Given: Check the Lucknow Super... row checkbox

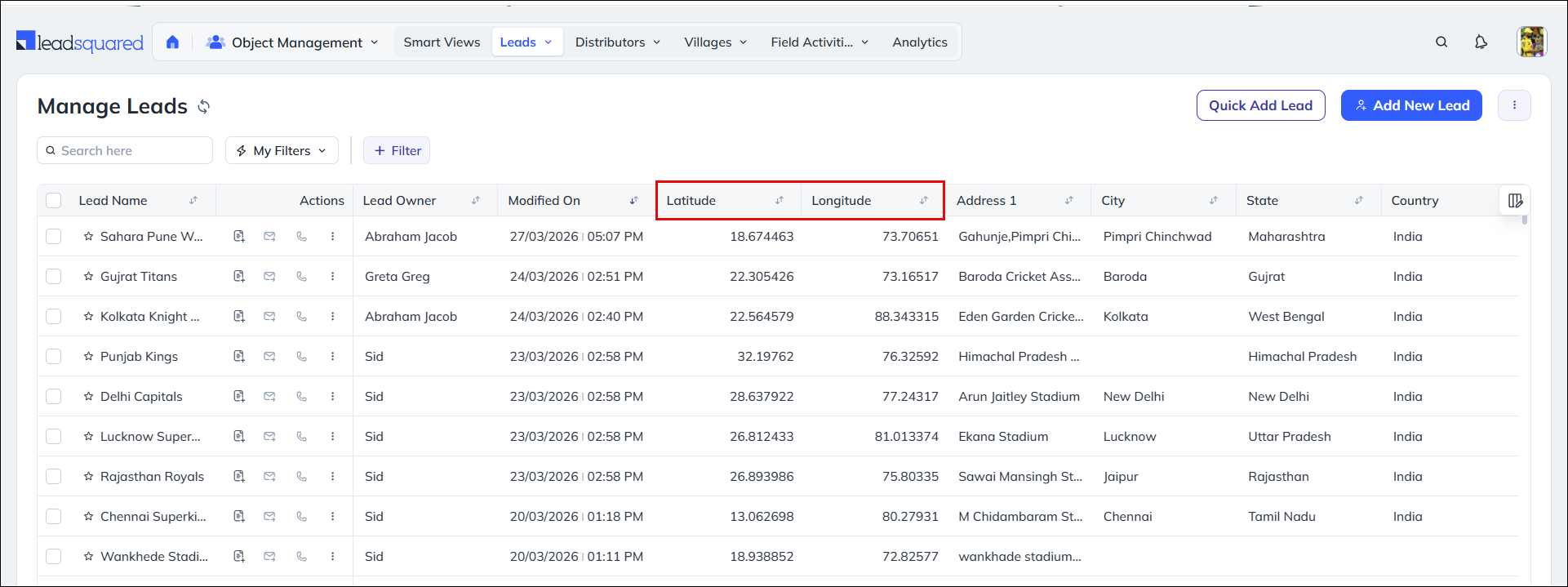Looking at the screenshot, I should pos(54,437).
